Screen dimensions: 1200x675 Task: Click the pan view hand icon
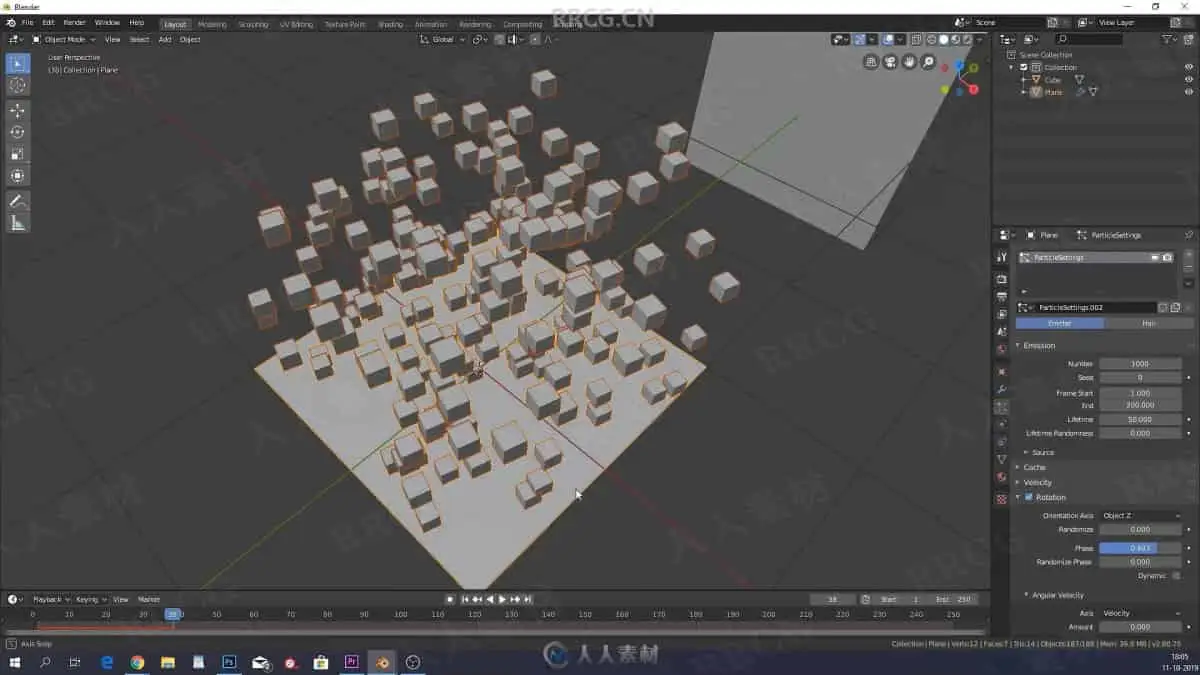pos(909,62)
